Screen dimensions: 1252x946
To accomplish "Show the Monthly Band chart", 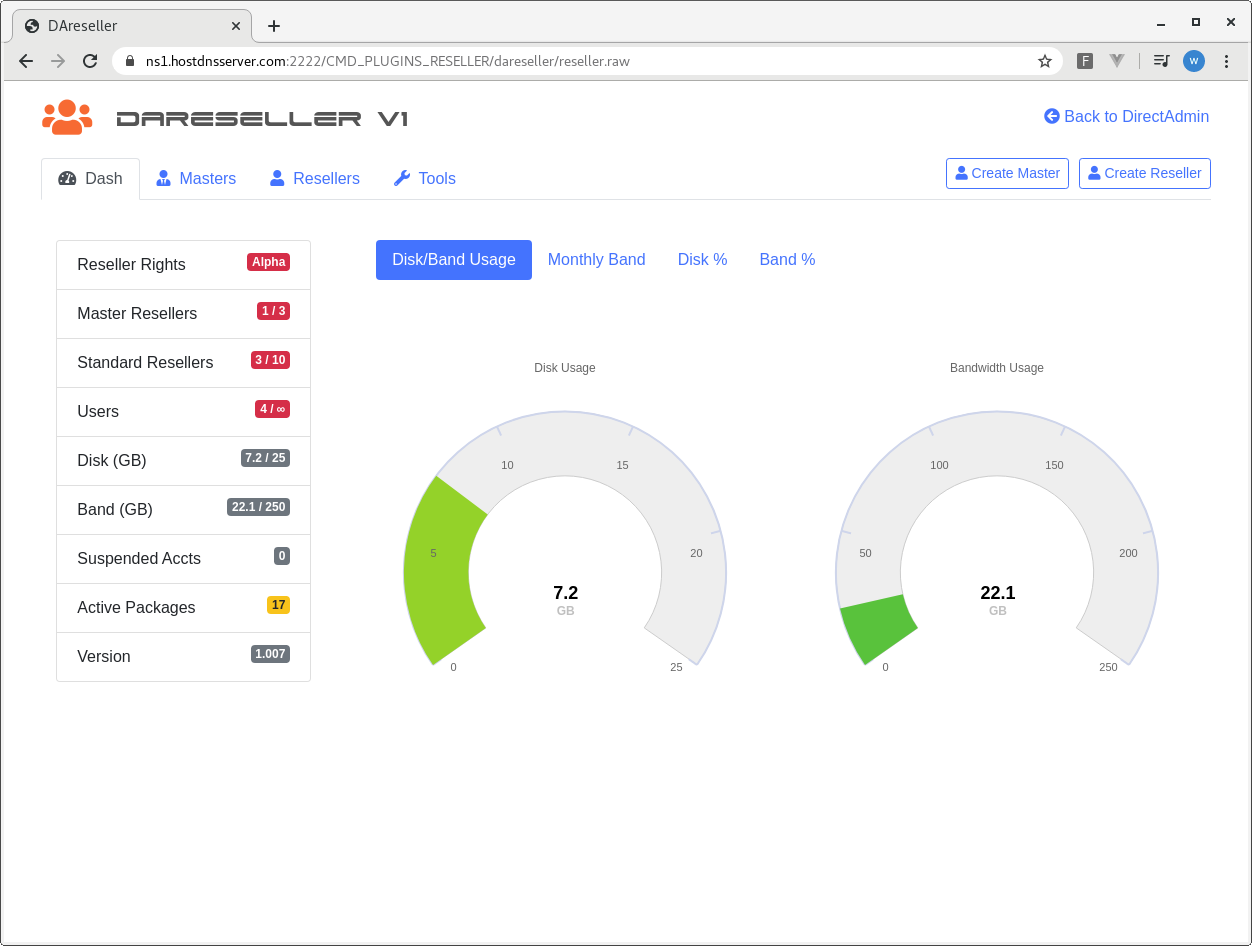I will (x=596, y=260).
